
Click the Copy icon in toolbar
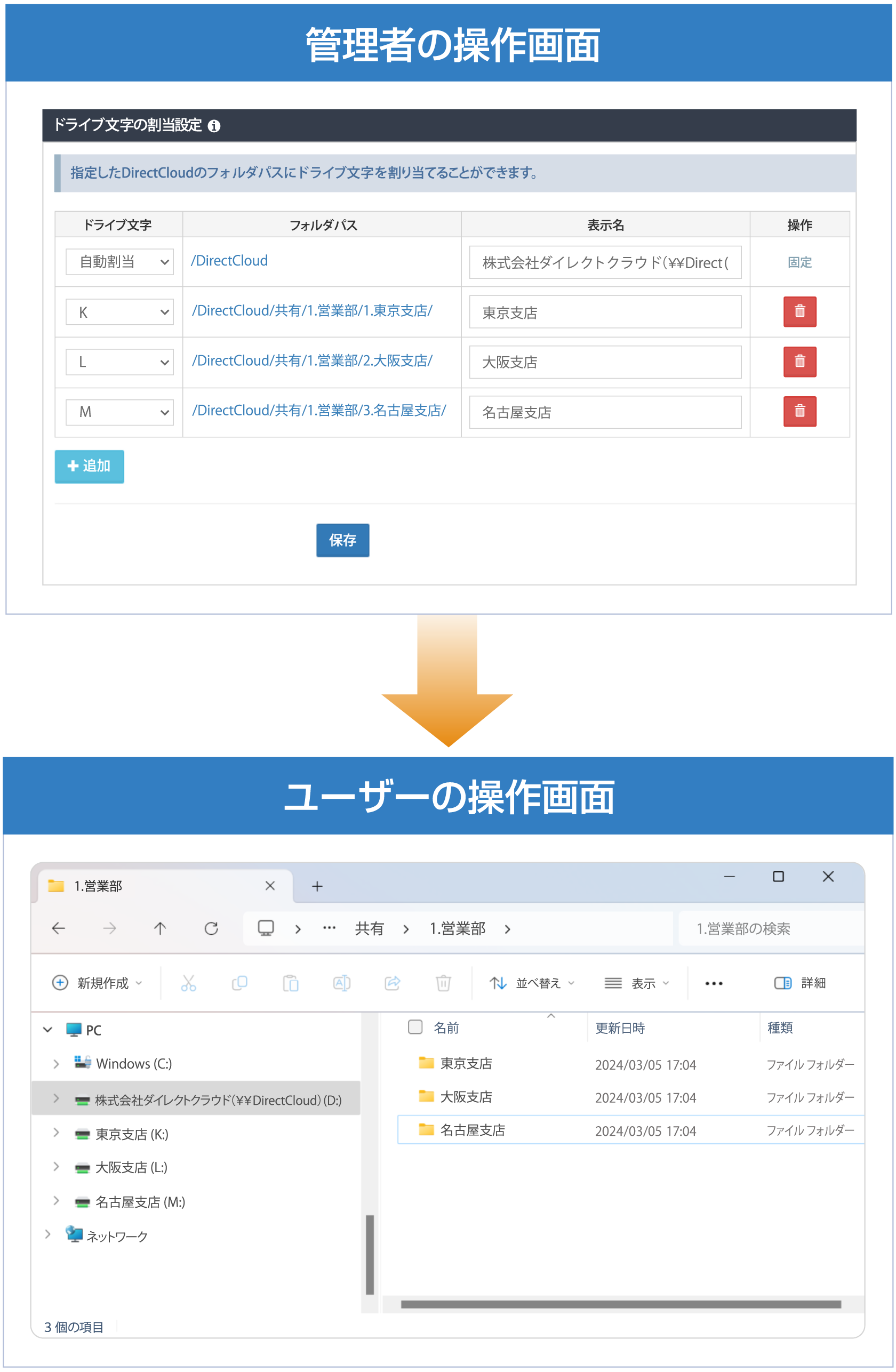pyautogui.click(x=239, y=982)
